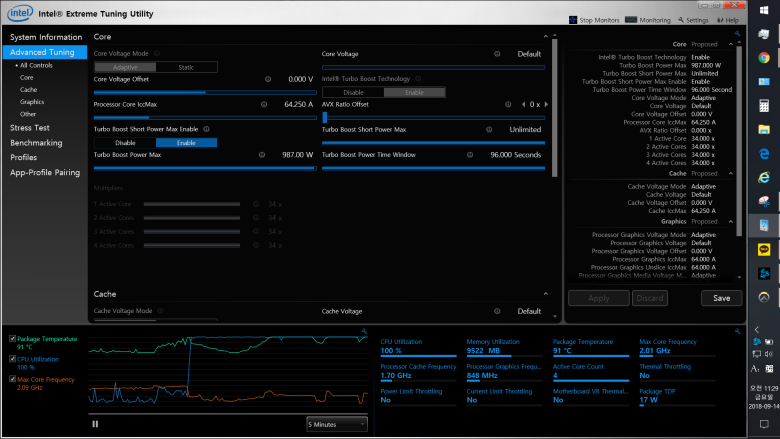
Task: Go to Benchmarking in the sidebar
Action: point(35,143)
